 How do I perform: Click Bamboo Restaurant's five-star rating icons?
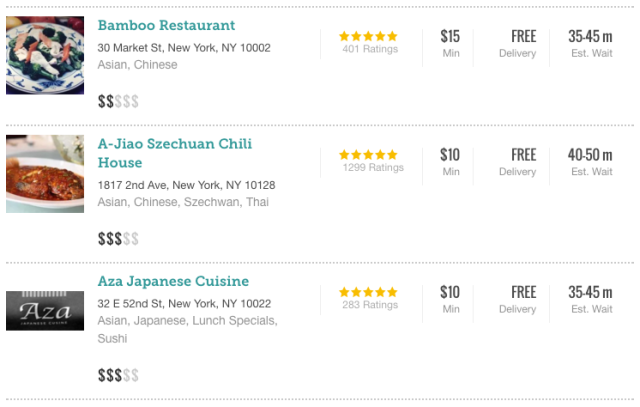[x=368, y=36]
